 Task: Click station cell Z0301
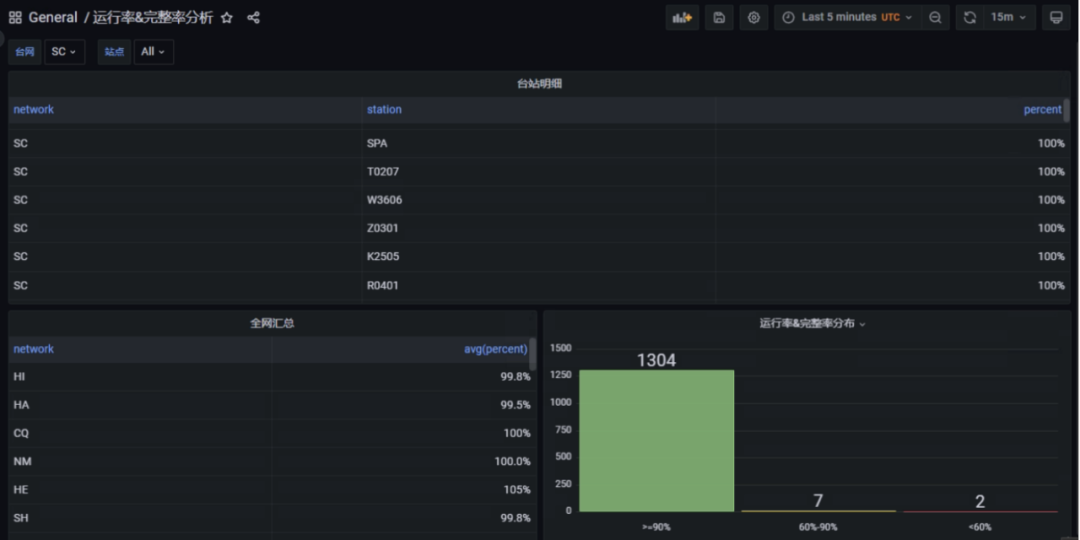coord(382,228)
